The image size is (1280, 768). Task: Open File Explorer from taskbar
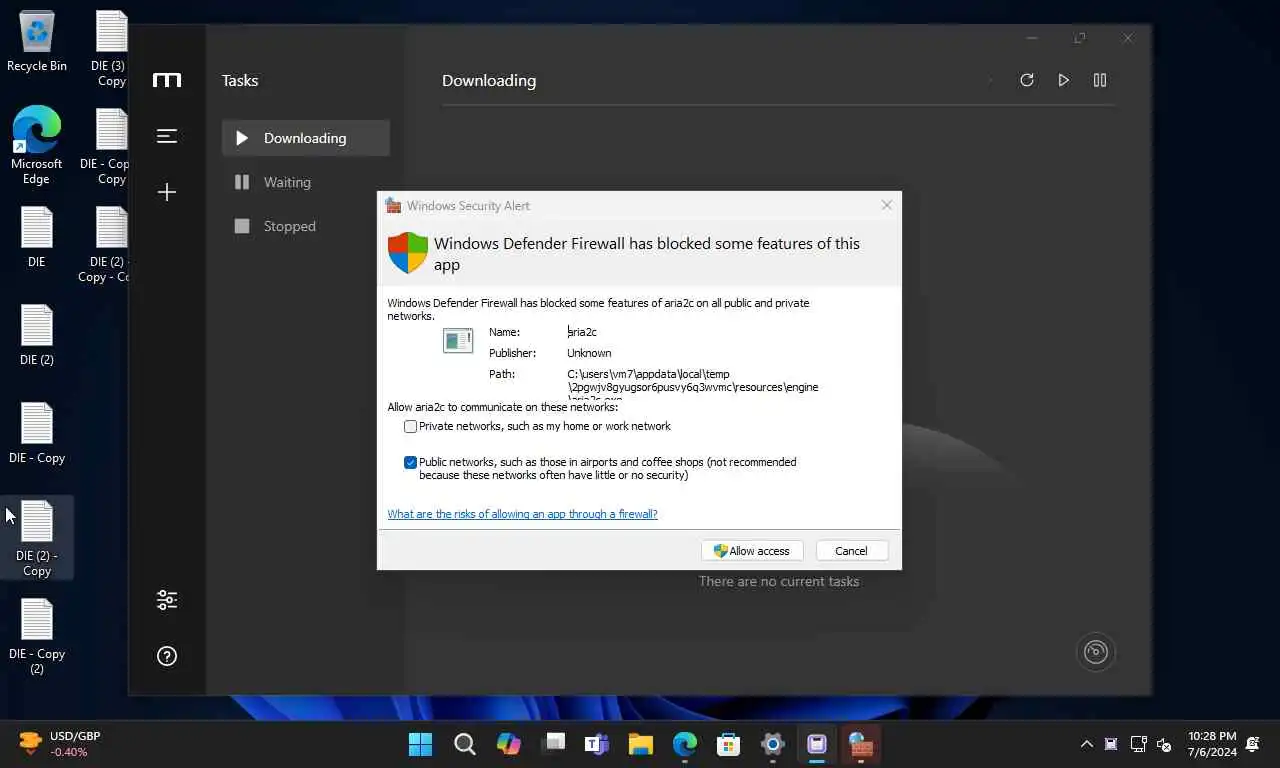pyautogui.click(x=641, y=744)
